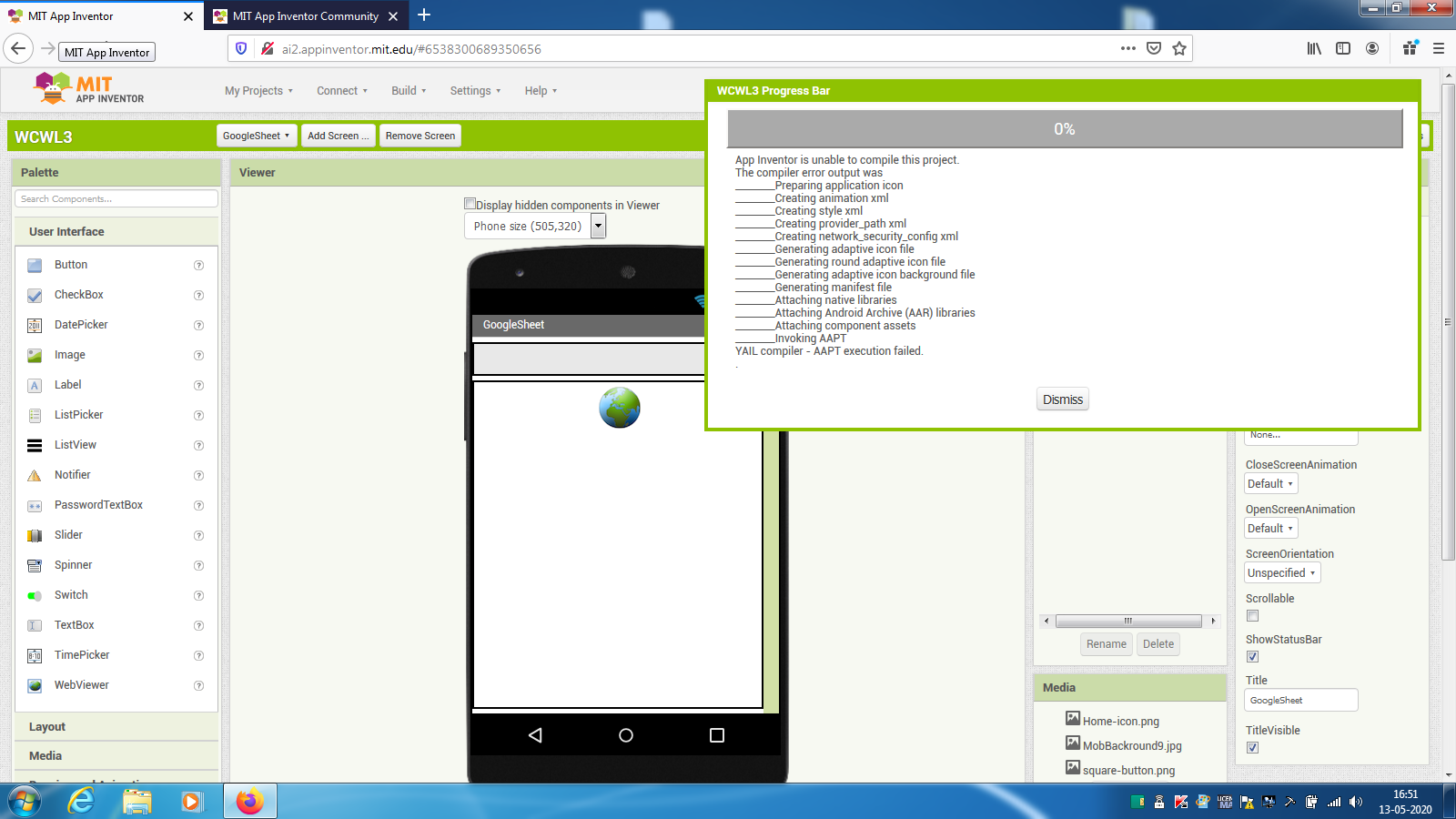Switch to MIT App Inventor Community tab
Screen dimensions: 1456x819
pyautogui.click(x=305, y=16)
